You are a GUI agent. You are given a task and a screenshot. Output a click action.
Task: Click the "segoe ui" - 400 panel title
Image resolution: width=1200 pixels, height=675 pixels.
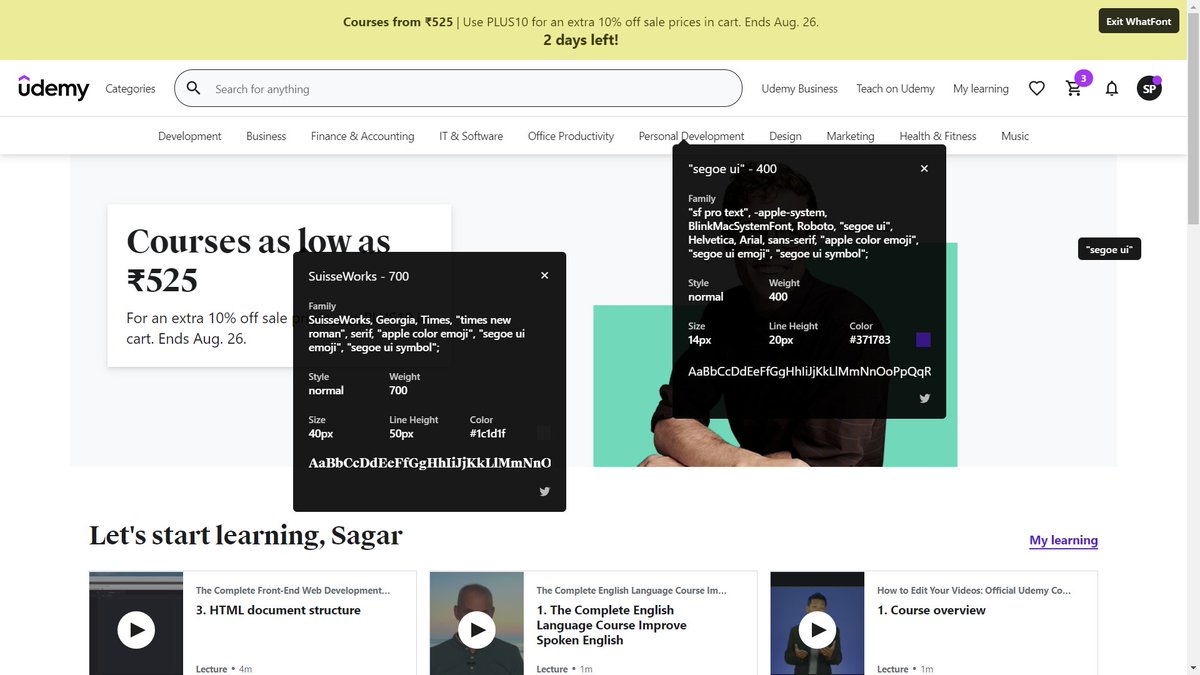pos(733,169)
